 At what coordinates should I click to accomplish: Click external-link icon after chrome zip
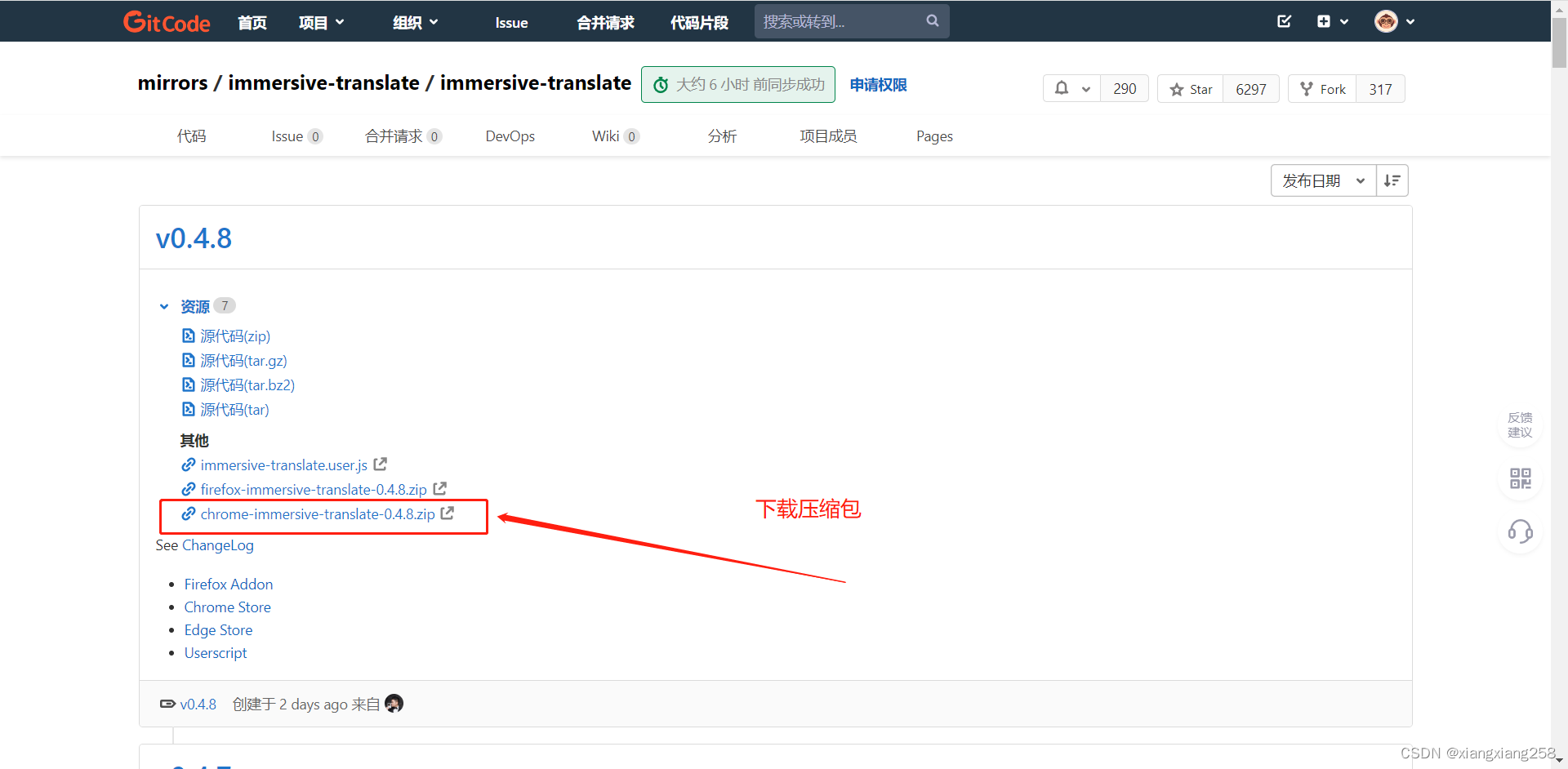448,513
